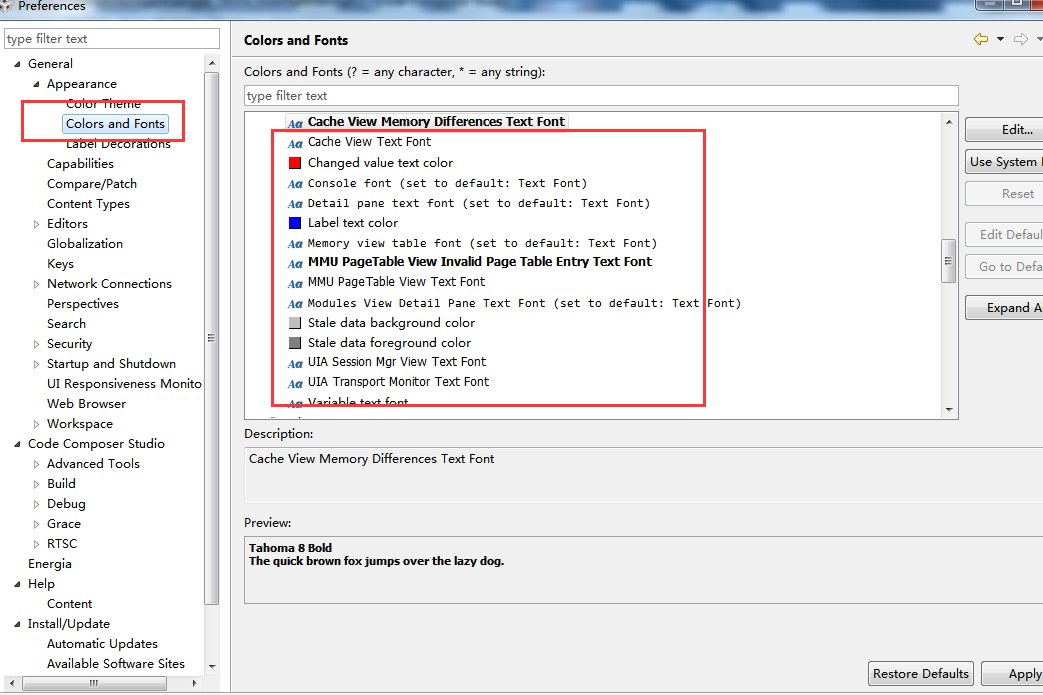Click the preferences tree filter text field
This screenshot has width=1043, height=695.
[112, 39]
